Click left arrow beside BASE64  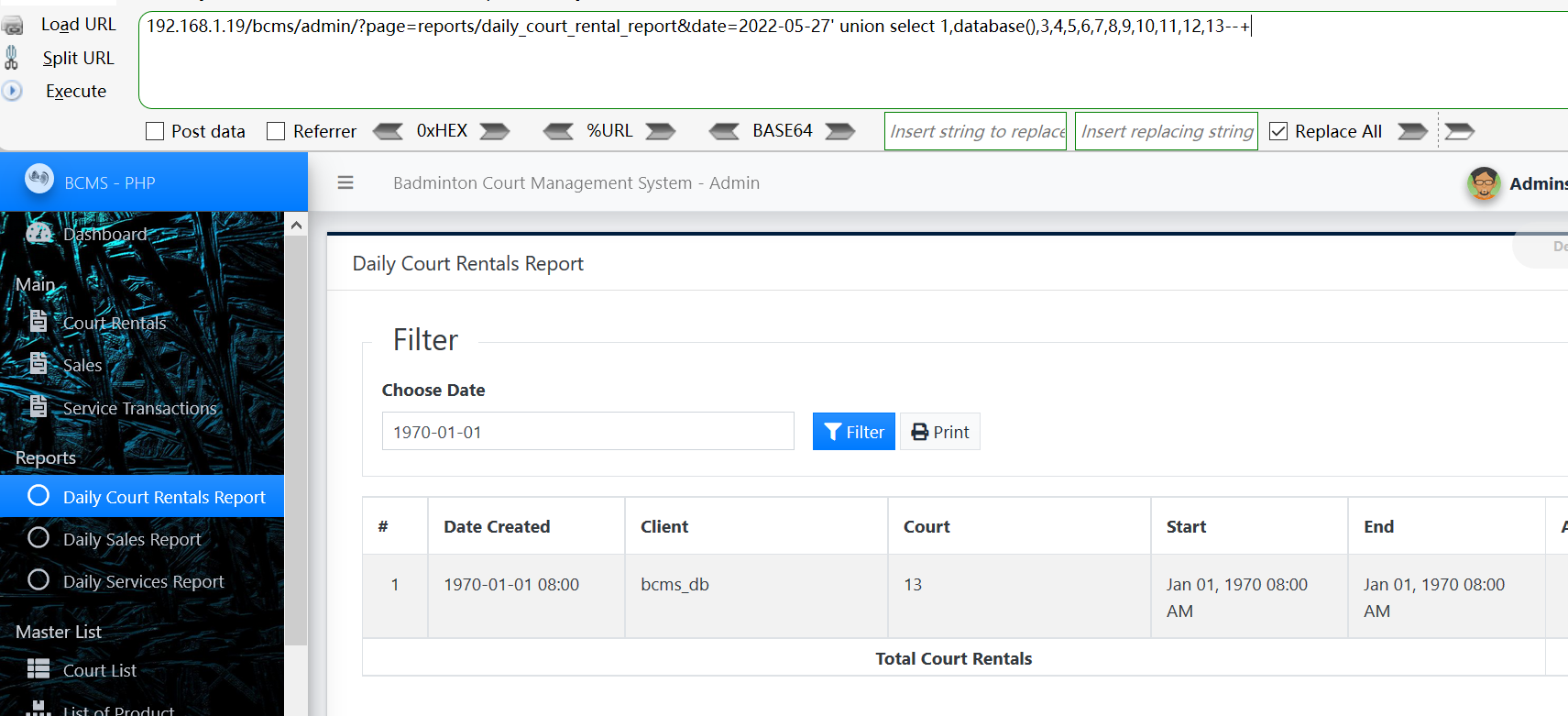point(724,131)
